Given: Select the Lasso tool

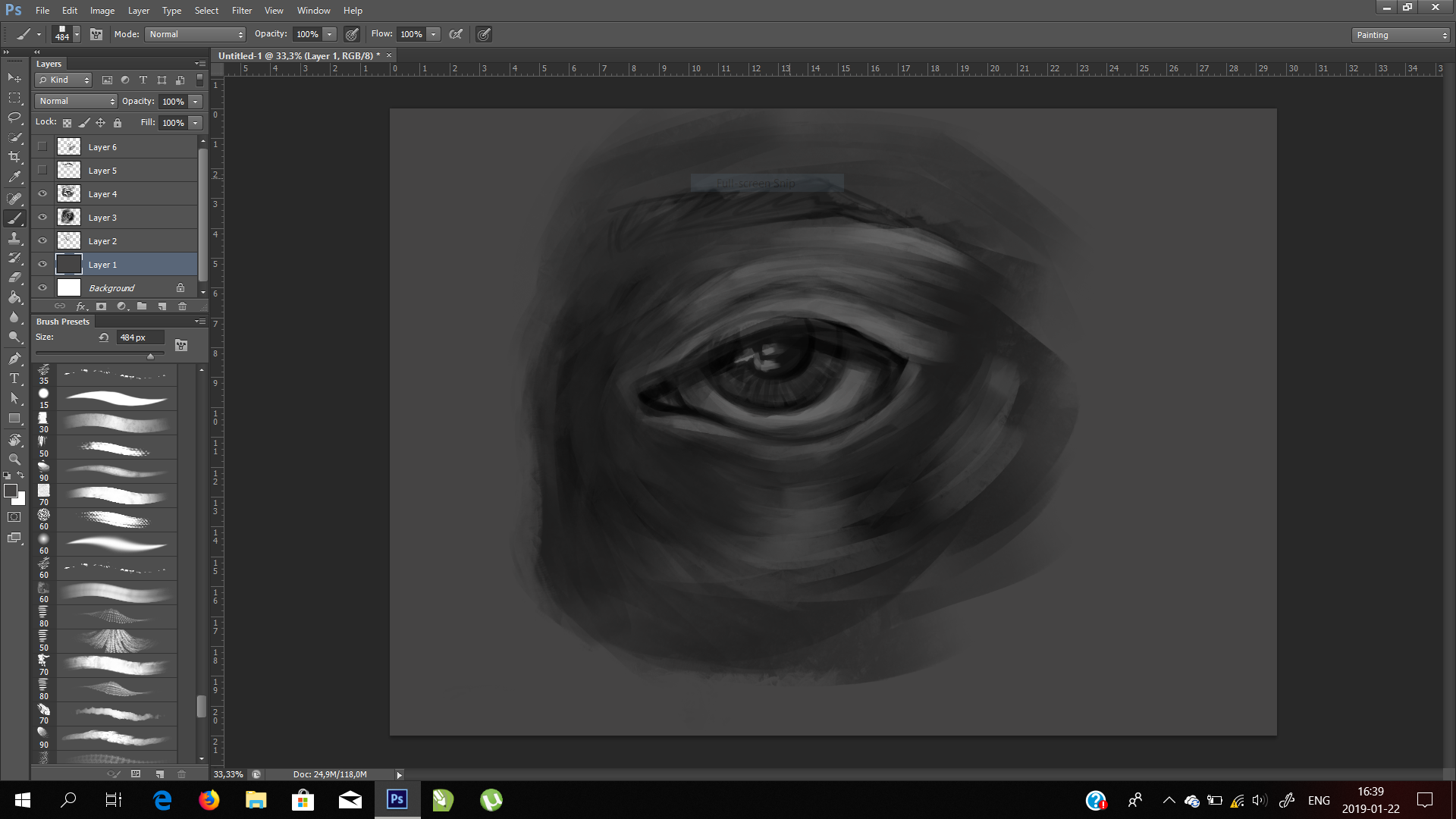Looking at the screenshot, I should [x=14, y=118].
